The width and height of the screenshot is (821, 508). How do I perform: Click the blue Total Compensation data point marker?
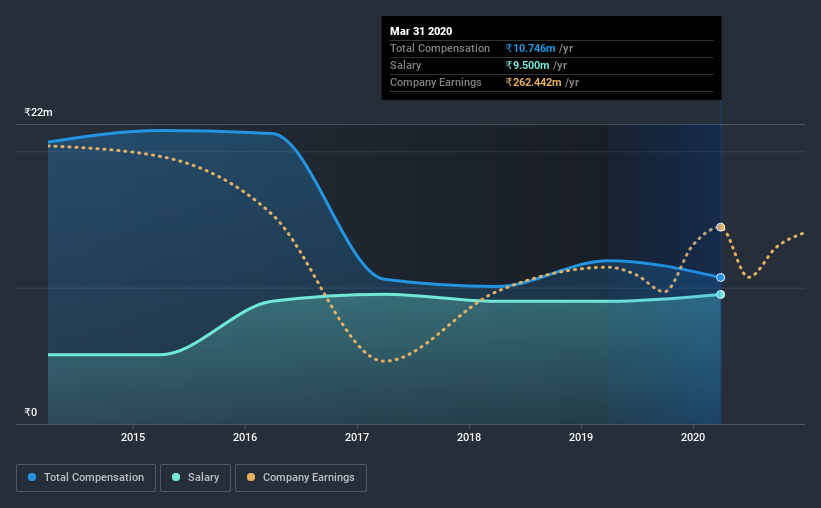pos(720,278)
